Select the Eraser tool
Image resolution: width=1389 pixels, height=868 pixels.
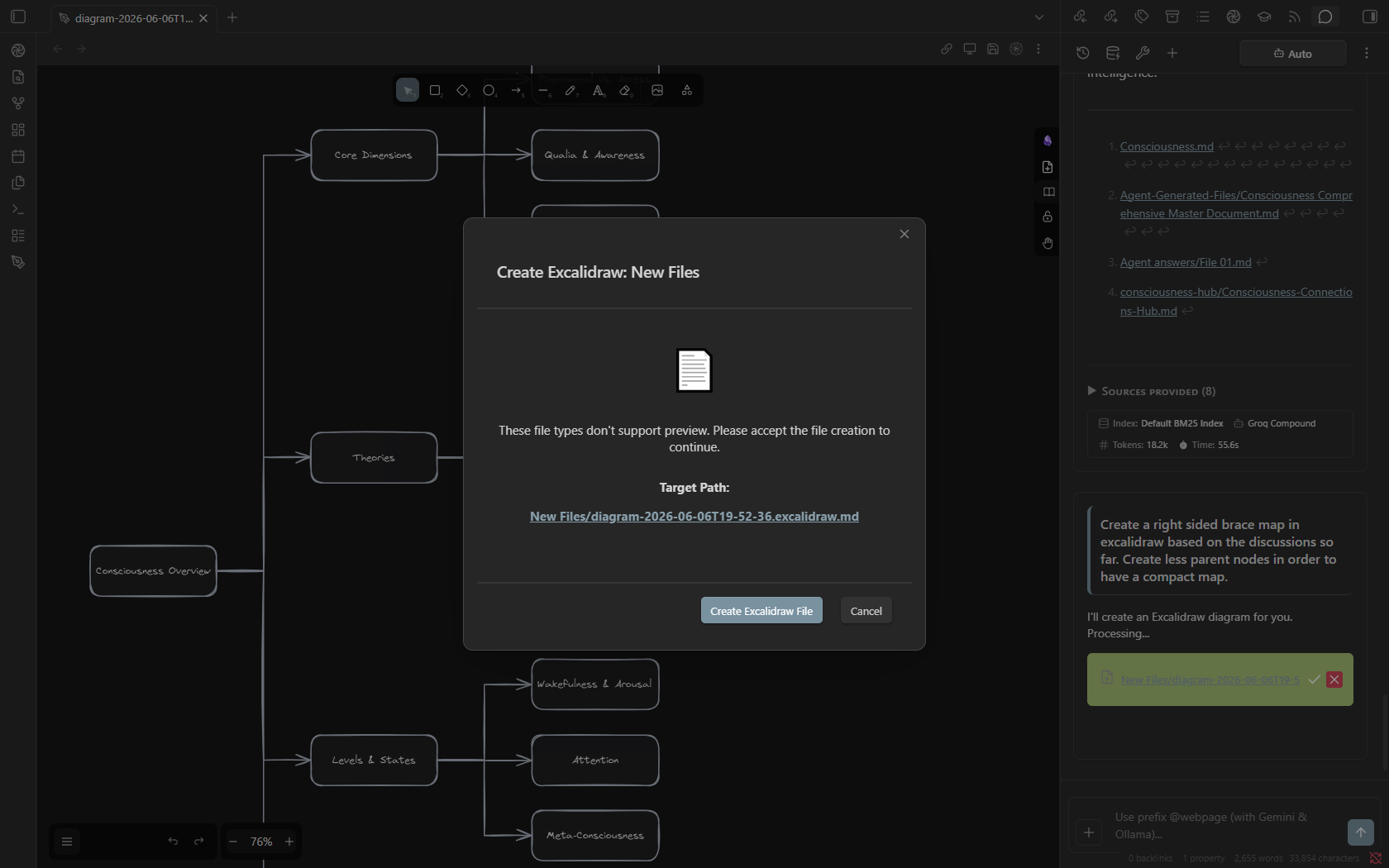coord(625,90)
